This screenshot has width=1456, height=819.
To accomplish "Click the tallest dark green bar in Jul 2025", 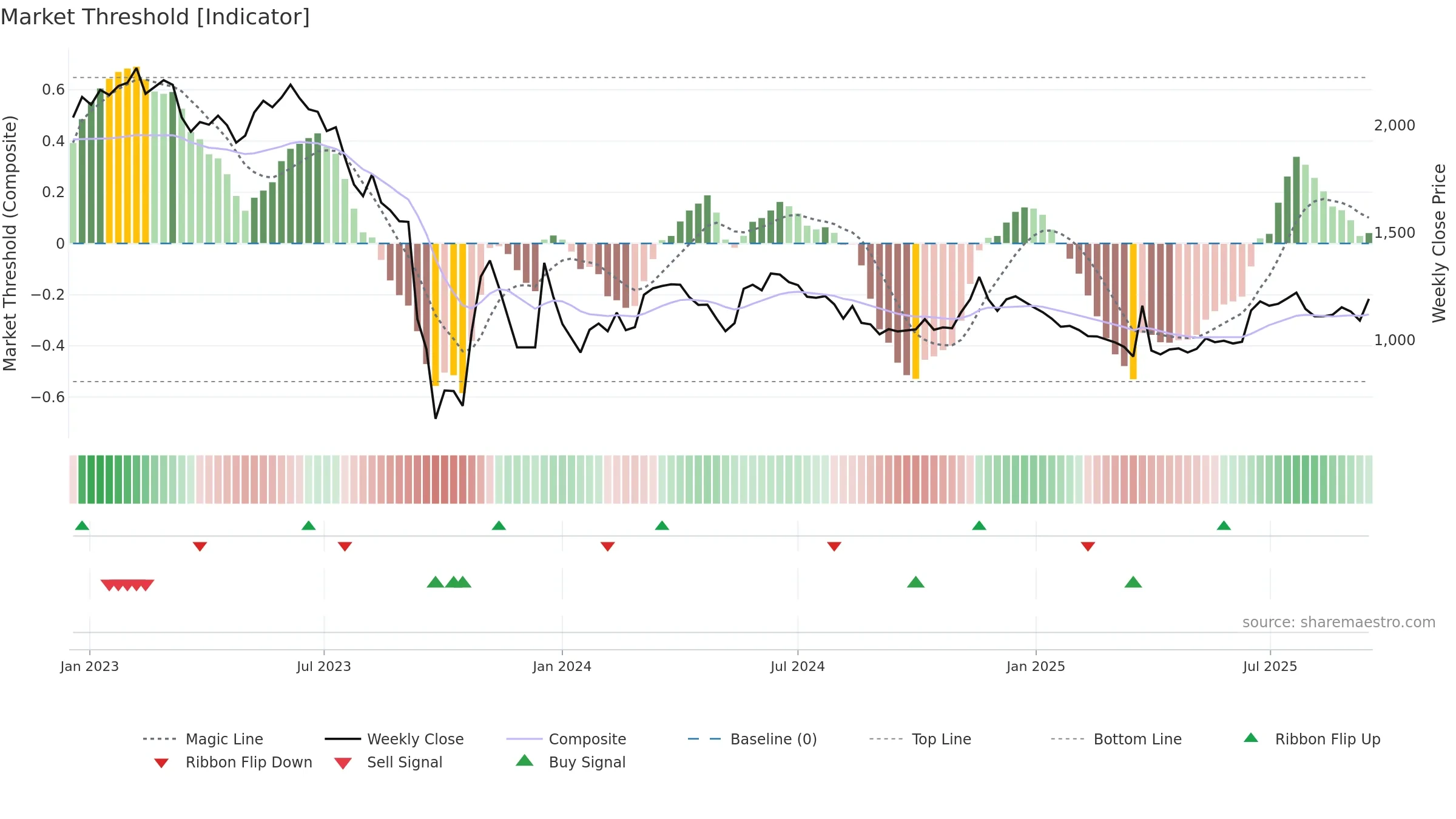I will point(1296,200).
